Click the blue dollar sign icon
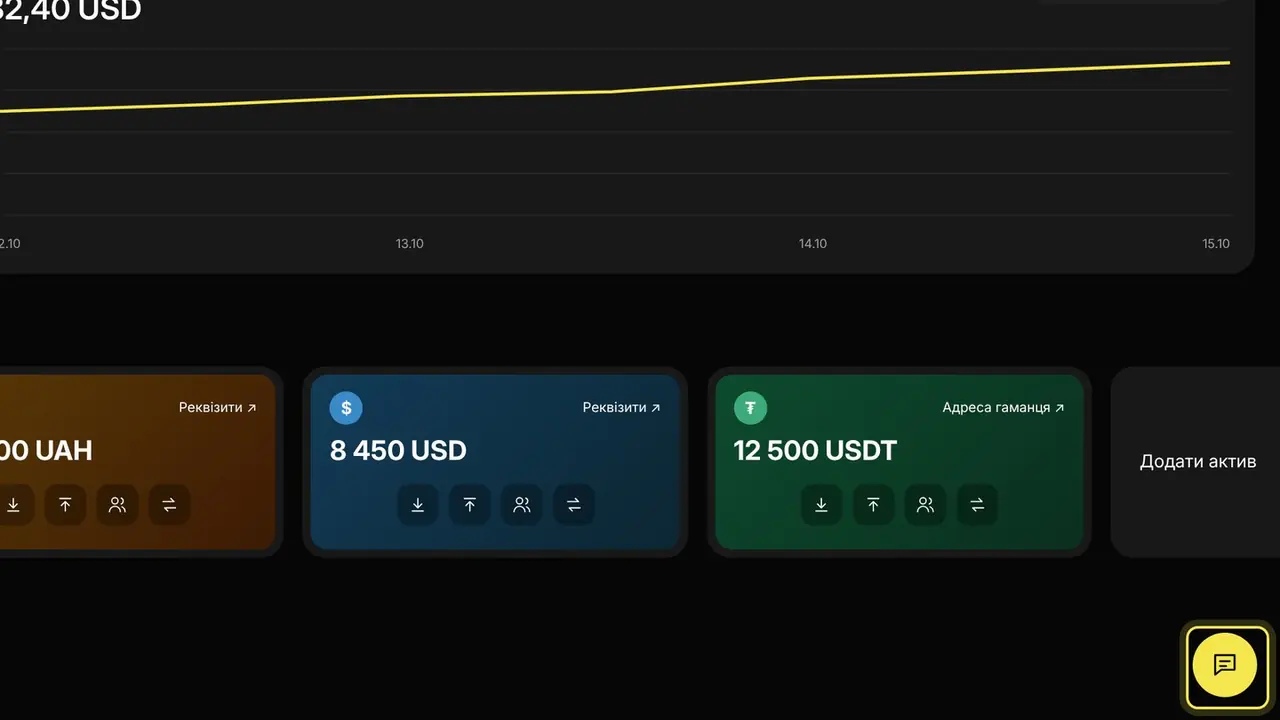Screen dimensions: 1280x720 coord(346,408)
